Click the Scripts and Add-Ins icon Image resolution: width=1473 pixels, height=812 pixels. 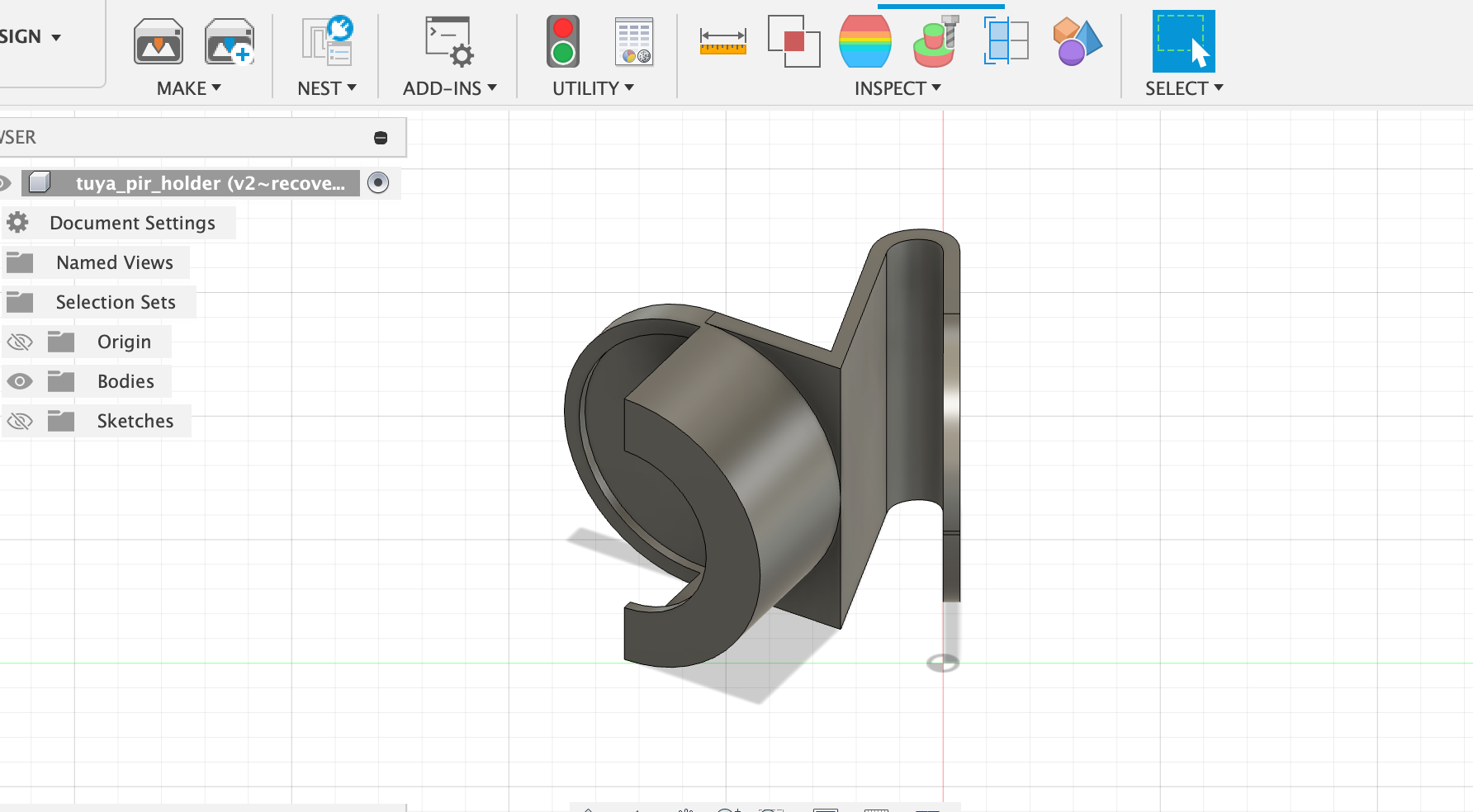(447, 41)
